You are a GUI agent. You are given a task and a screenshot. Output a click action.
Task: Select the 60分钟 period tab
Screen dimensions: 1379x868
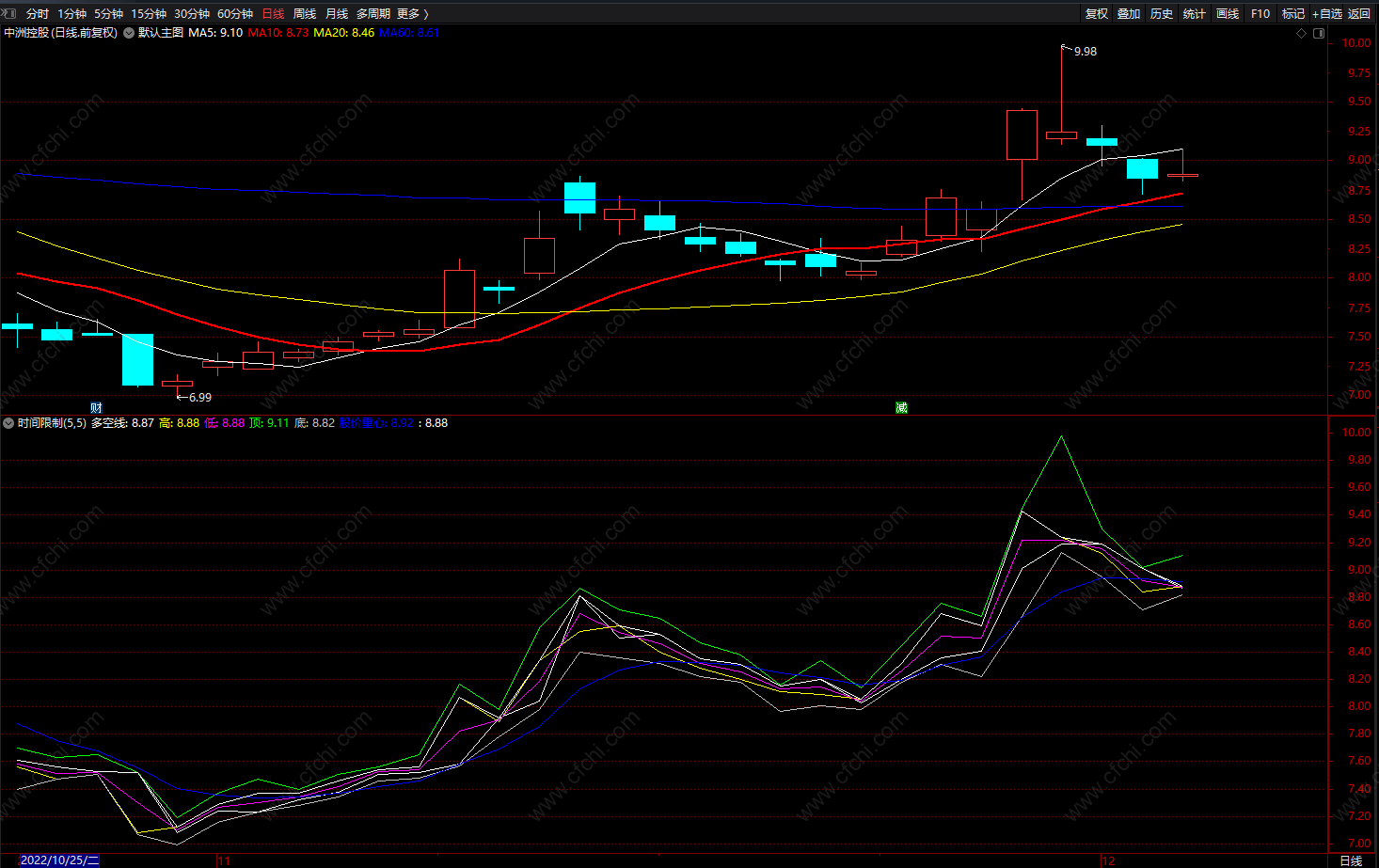235,13
